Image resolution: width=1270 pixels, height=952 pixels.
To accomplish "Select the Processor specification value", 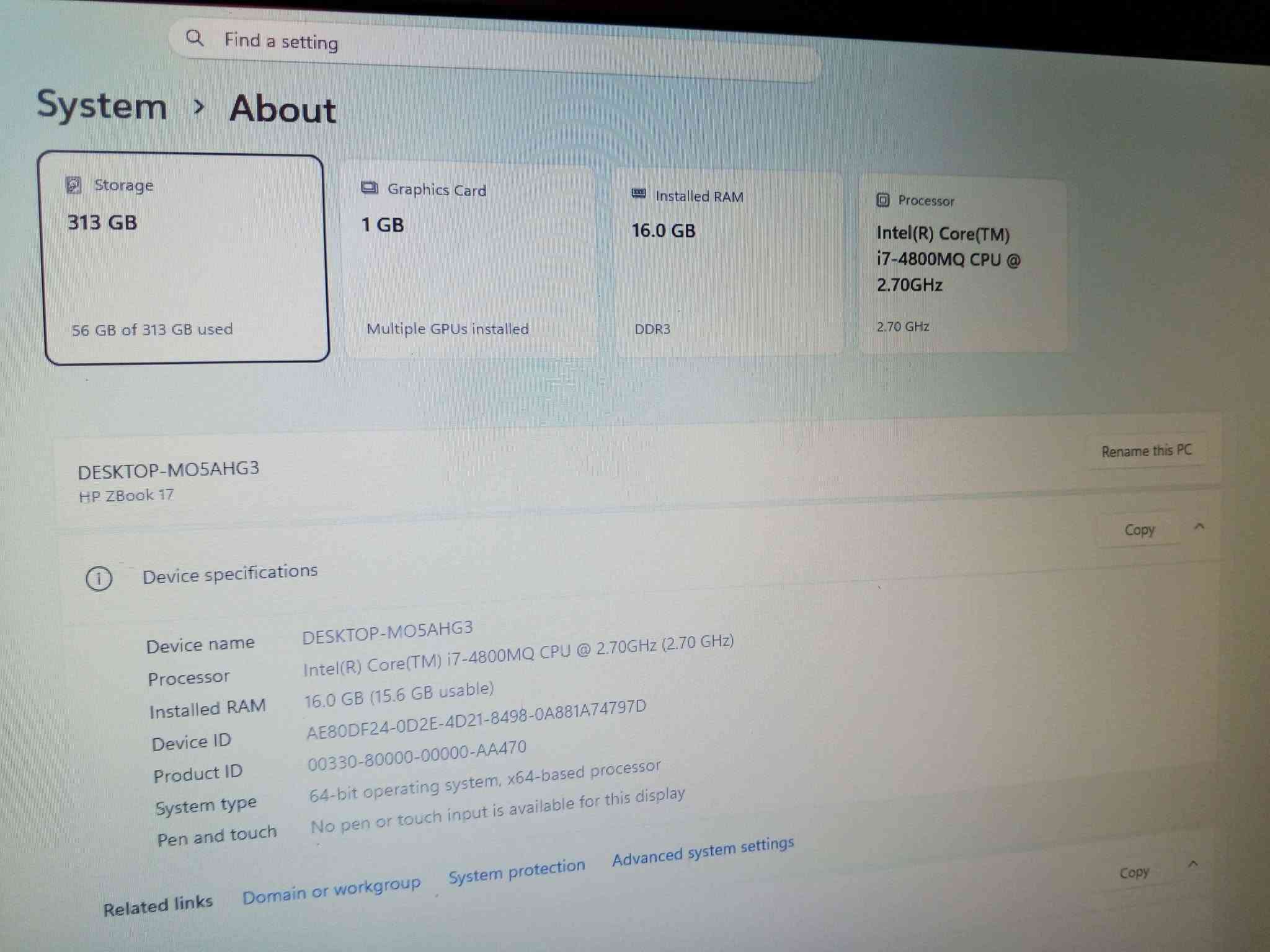I will click(x=518, y=656).
